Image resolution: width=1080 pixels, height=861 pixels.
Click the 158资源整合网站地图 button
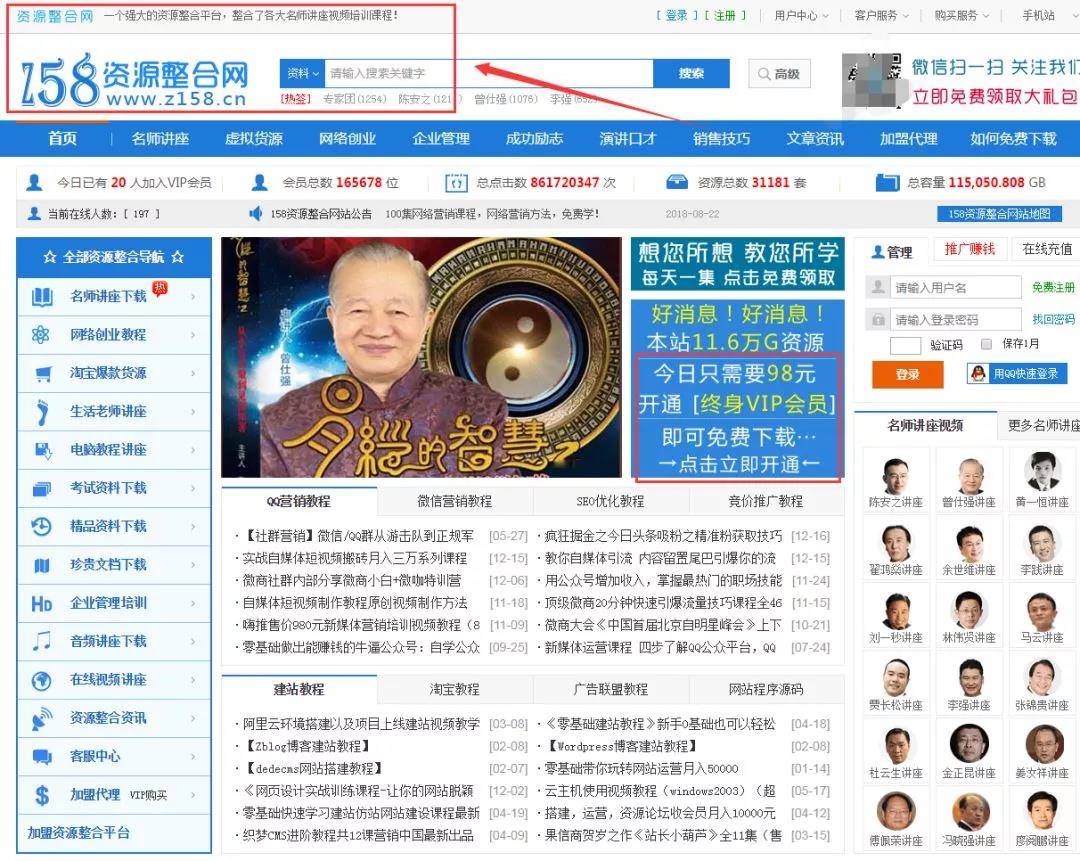[x=999, y=214]
